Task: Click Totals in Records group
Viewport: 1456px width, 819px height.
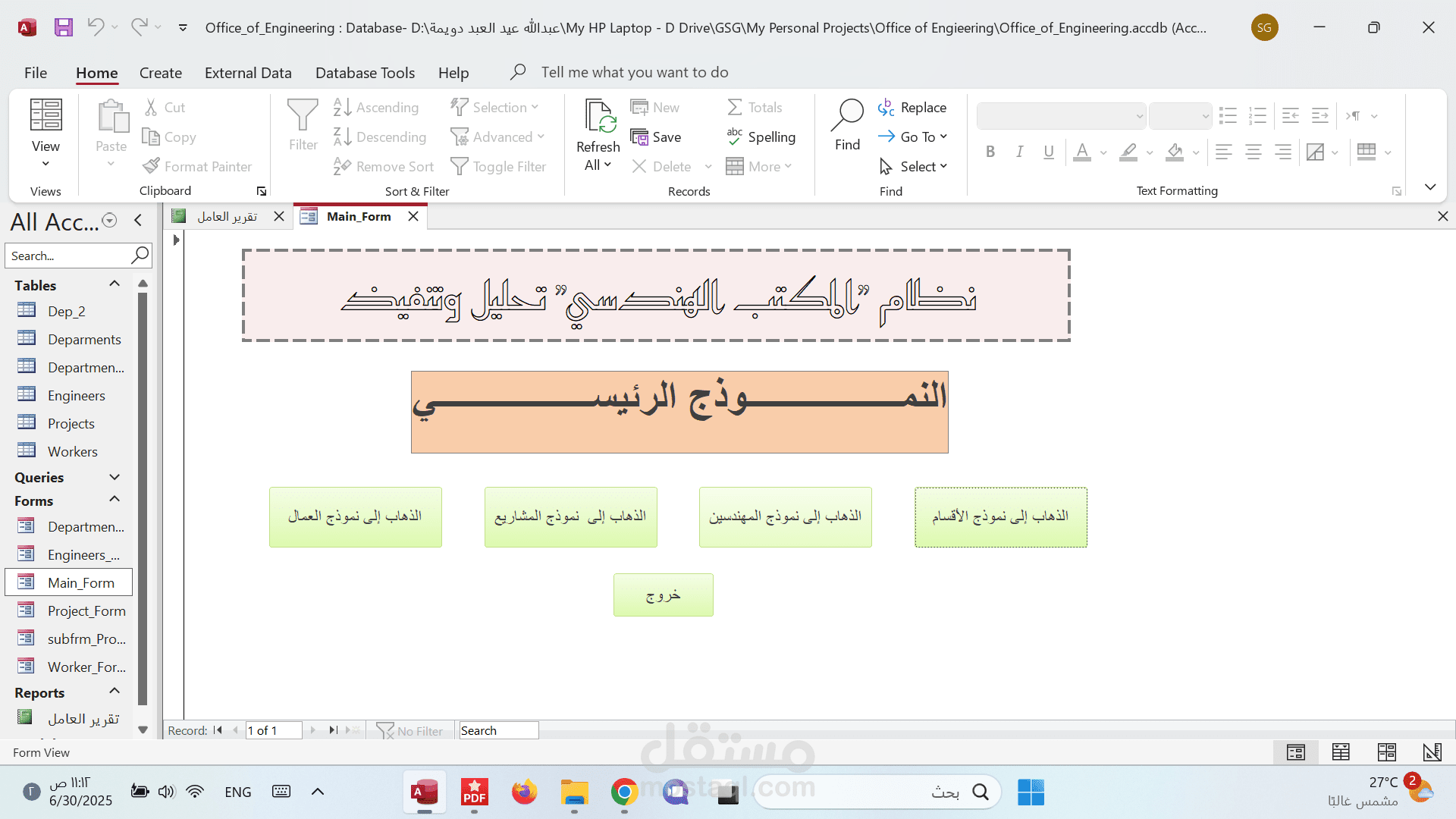Action: pos(755,108)
